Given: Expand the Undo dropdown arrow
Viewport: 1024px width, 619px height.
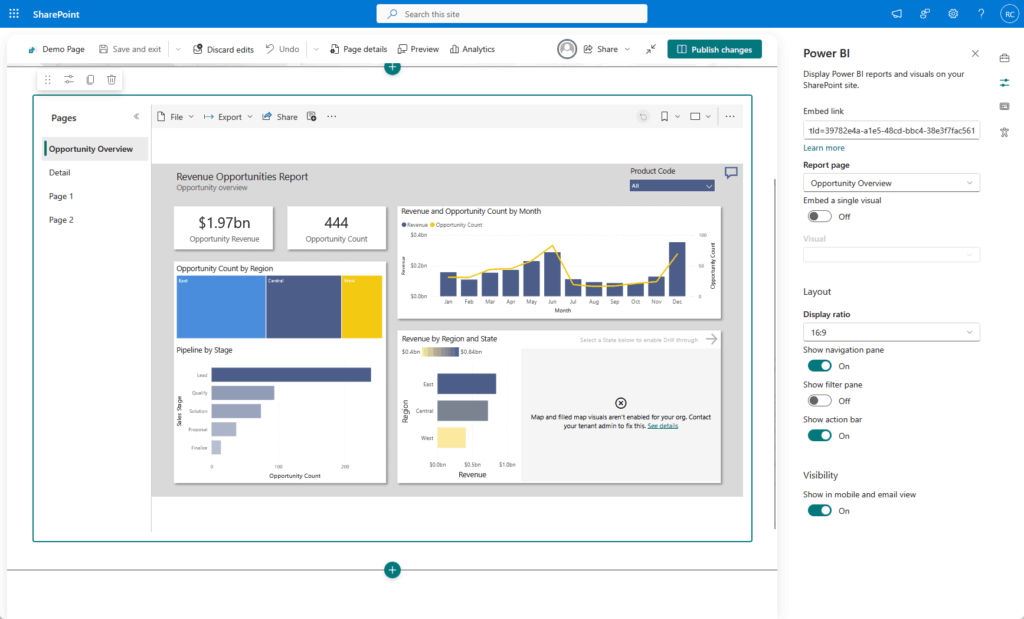Looking at the screenshot, I should [x=316, y=49].
